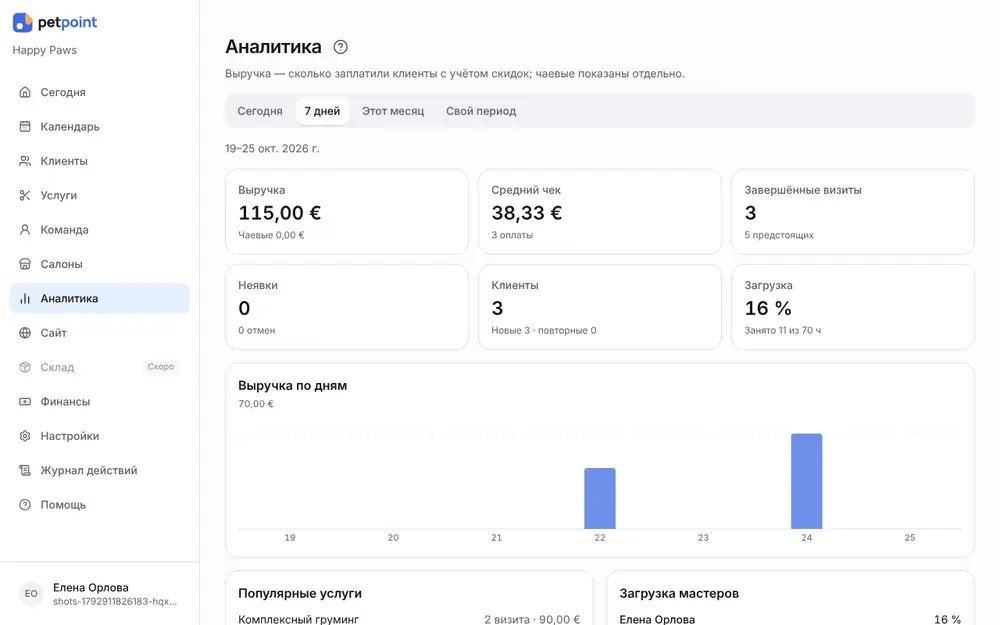Click the calendar icon for Календарь
The height and width of the screenshot is (625, 1000).
point(25,126)
